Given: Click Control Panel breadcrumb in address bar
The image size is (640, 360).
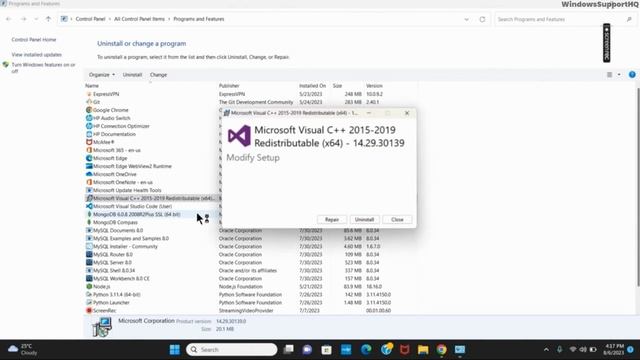Looking at the screenshot, I should coord(91,19).
